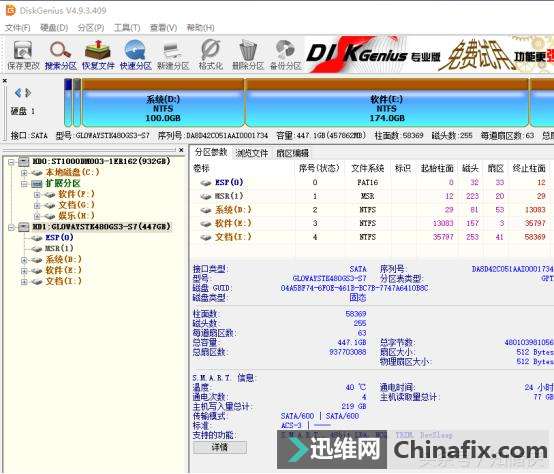Viewport: 554px width, 474px height.
Task: Expand 文档(G:) tree node
Action: [37, 205]
